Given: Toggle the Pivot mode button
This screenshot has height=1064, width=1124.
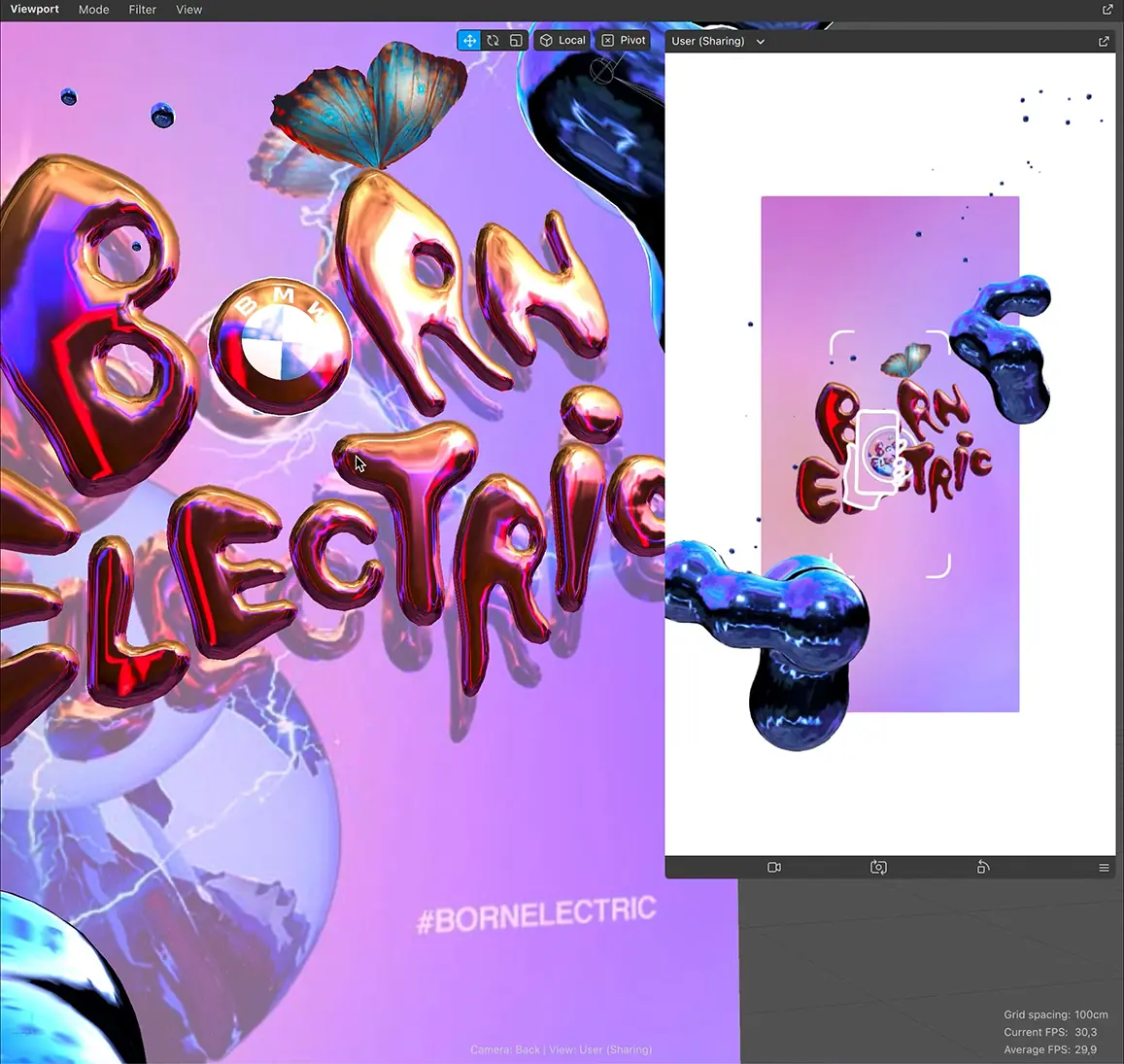Looking at the screenshot, I should (x=624, y=40).
